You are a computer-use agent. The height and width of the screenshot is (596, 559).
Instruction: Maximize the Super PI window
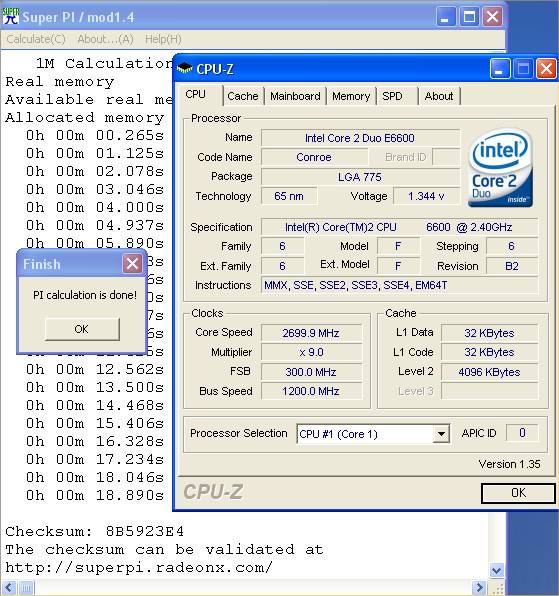469,17
